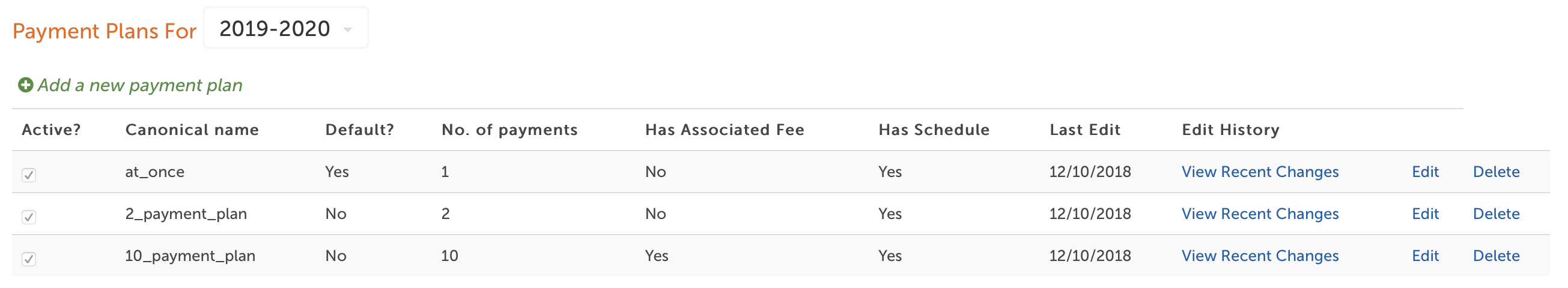Click Add a new payment plan link
1568x288 pixels.
point(140,86)
